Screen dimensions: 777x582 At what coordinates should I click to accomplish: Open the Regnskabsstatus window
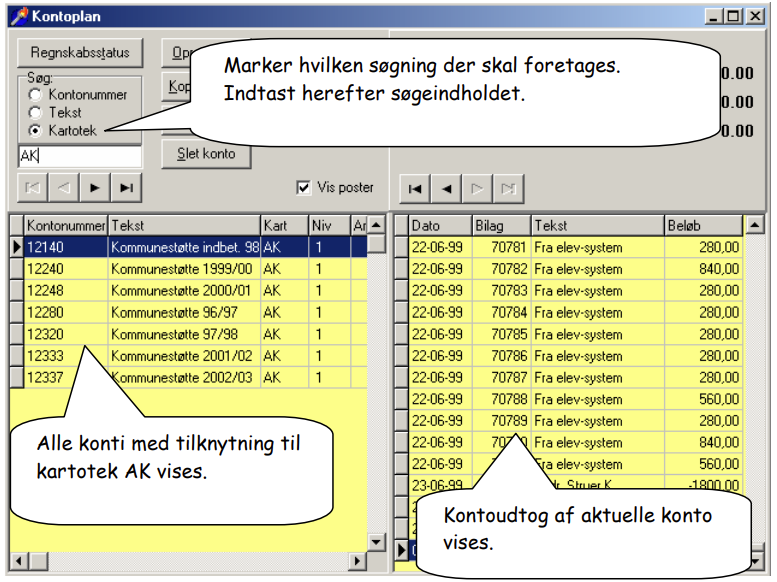pyautogui.click(x=80, y=53)
